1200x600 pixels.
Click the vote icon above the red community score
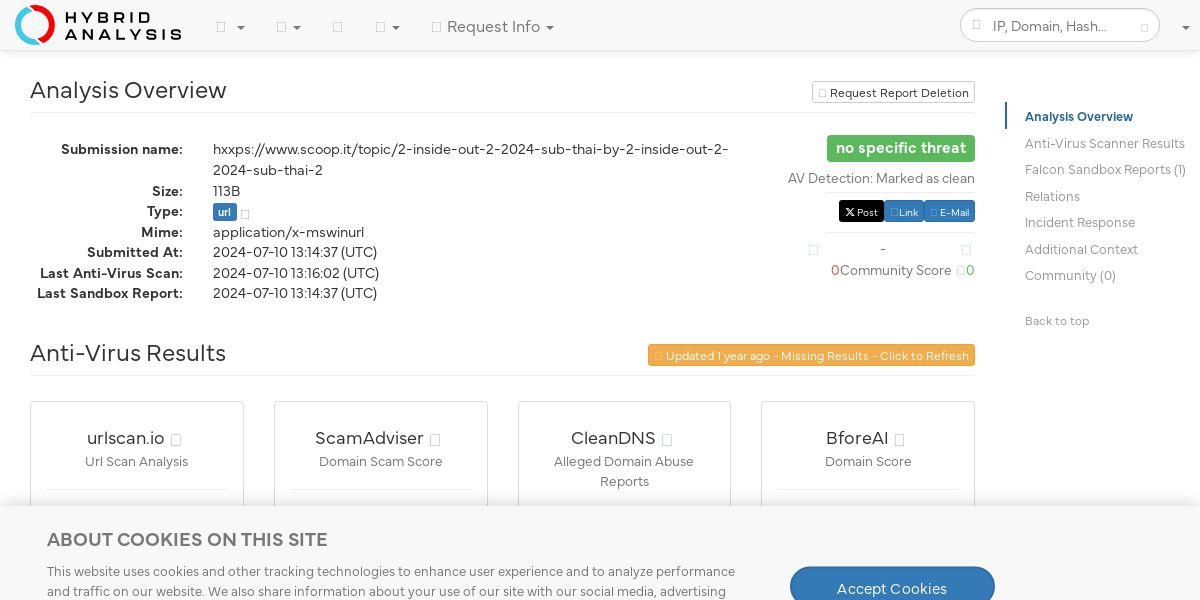[813, 250]
